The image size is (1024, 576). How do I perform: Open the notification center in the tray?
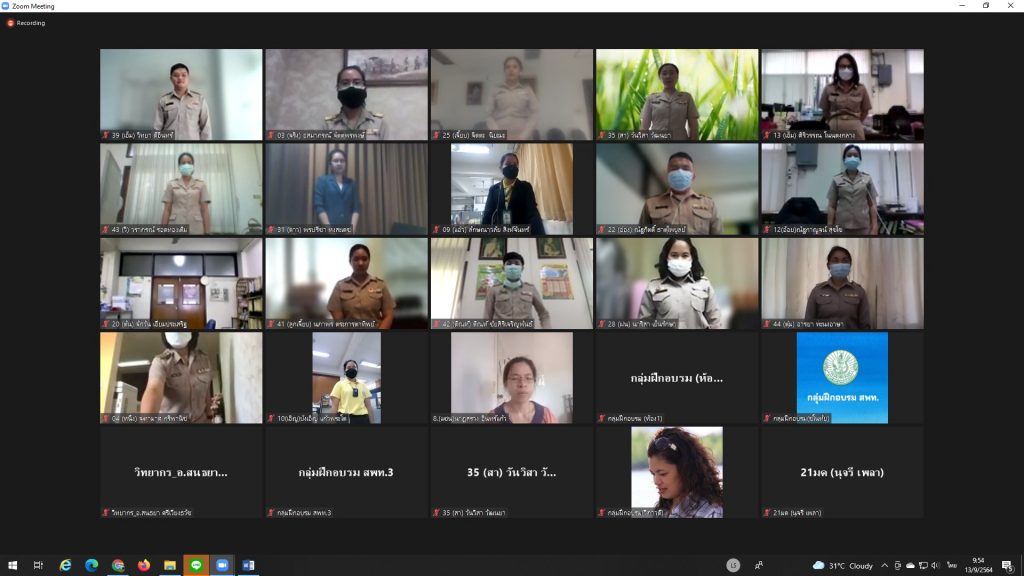click(x=1007, y=565)
